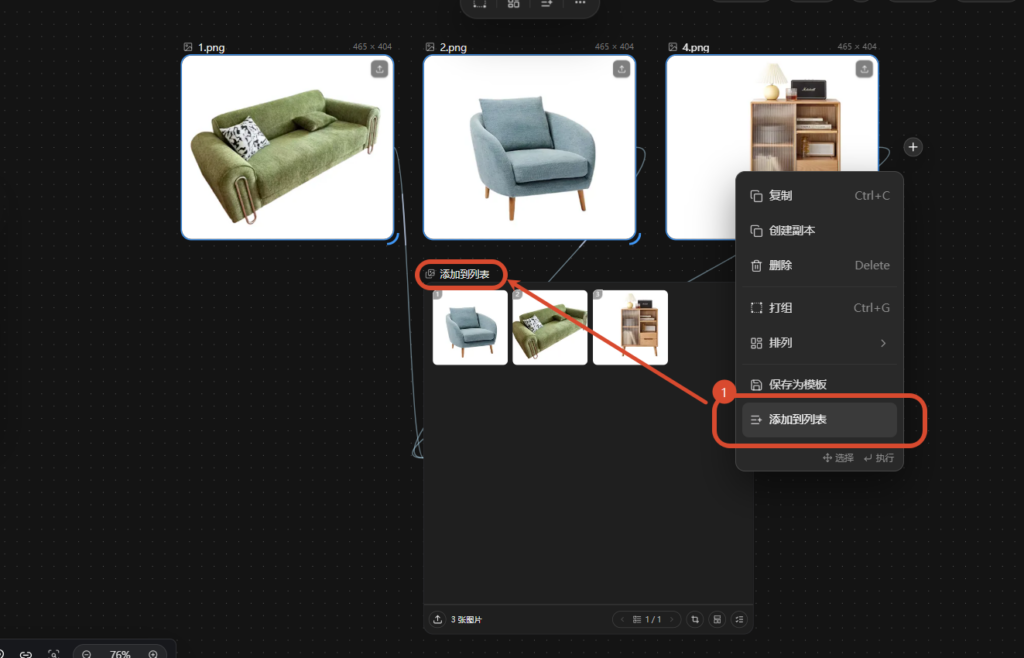Viewport: 1024px width, 658px height.
Task: Expand the 排列 submenu arrow
Action: click(883, 343)
